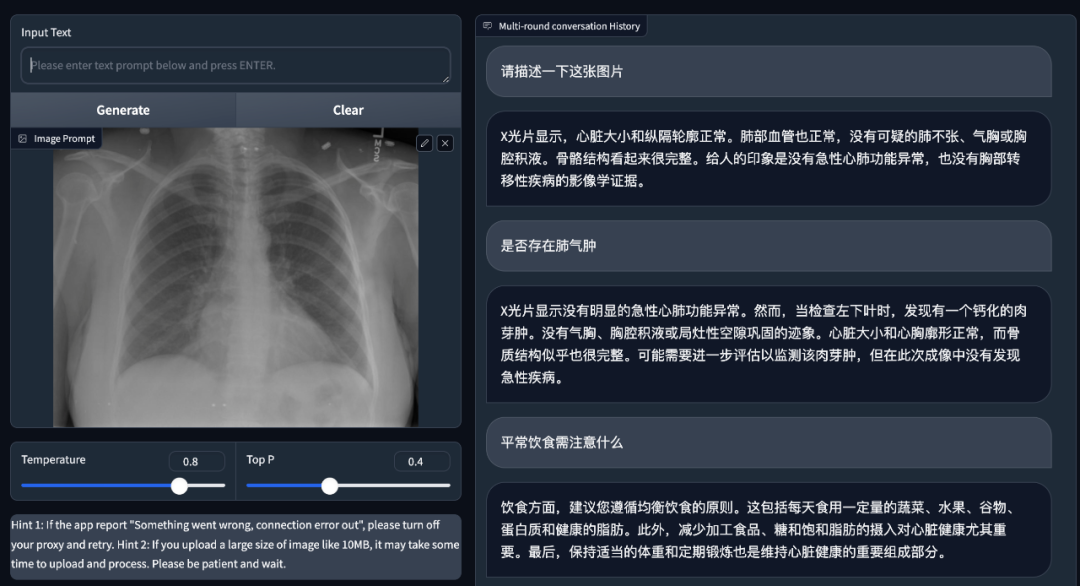Click the Top P label
The height and width of the screenshot is (586, 1080).
click(260, 459)
